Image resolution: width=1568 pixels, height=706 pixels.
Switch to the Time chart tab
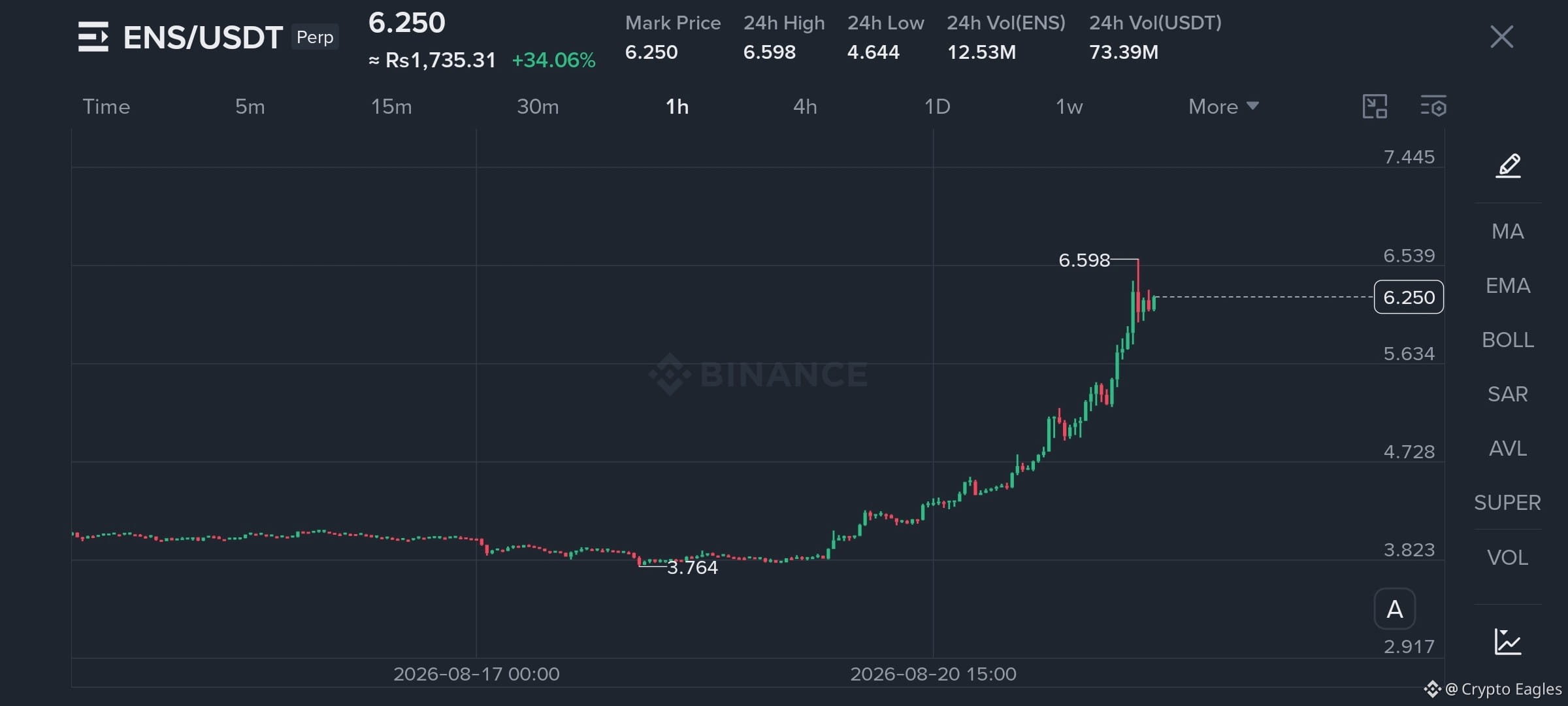[106, 107]
